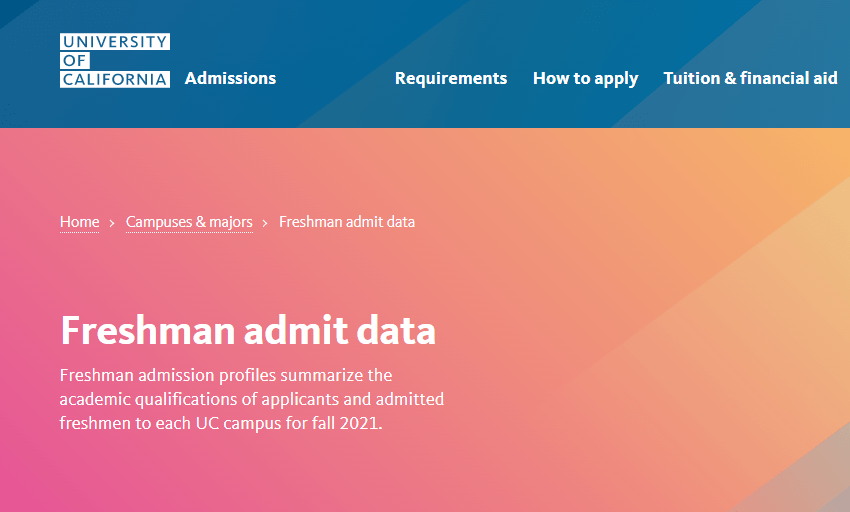The height and width of the screenshot is (512, 850).
Task: Click the University of California logo
Action: 115,60
